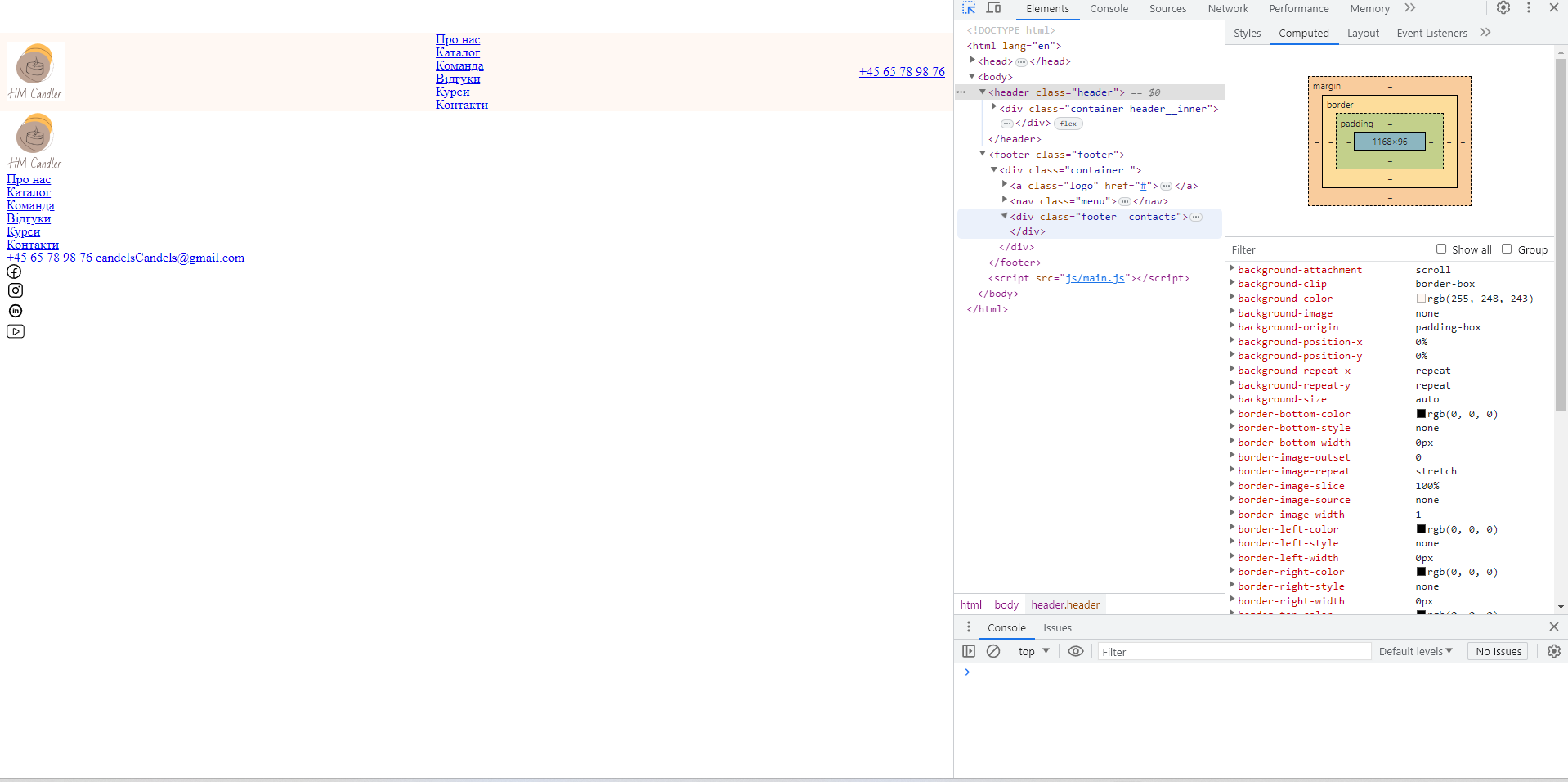Click the header phone number link
The image size is (1568, 782).
[902, 72]
